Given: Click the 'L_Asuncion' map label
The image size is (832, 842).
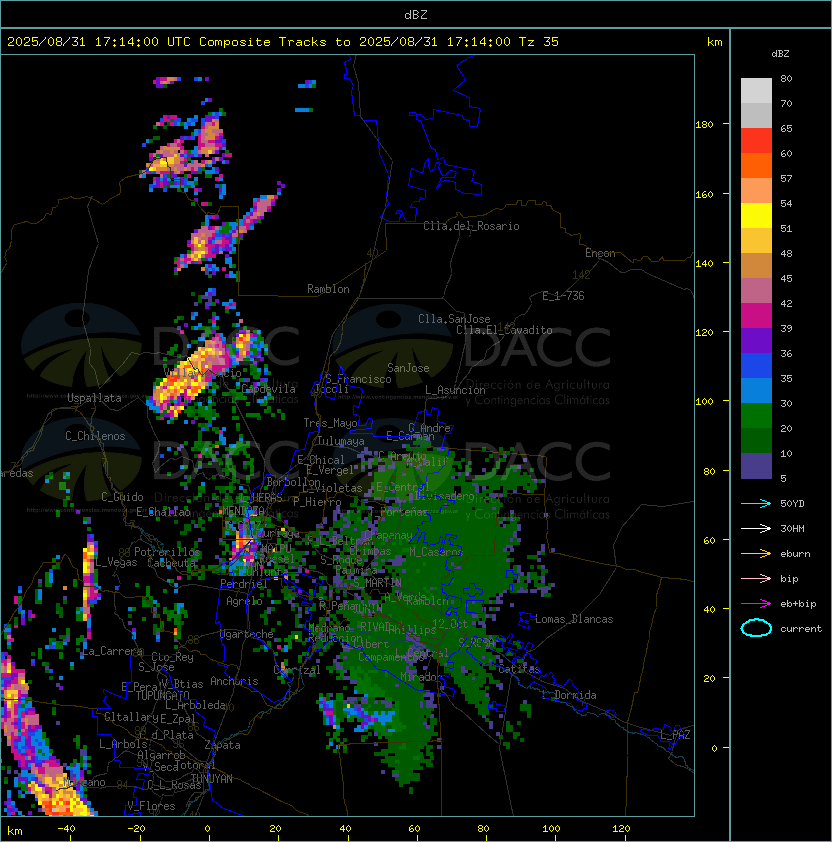Looking at the screenshot, I should coord(455,390).
